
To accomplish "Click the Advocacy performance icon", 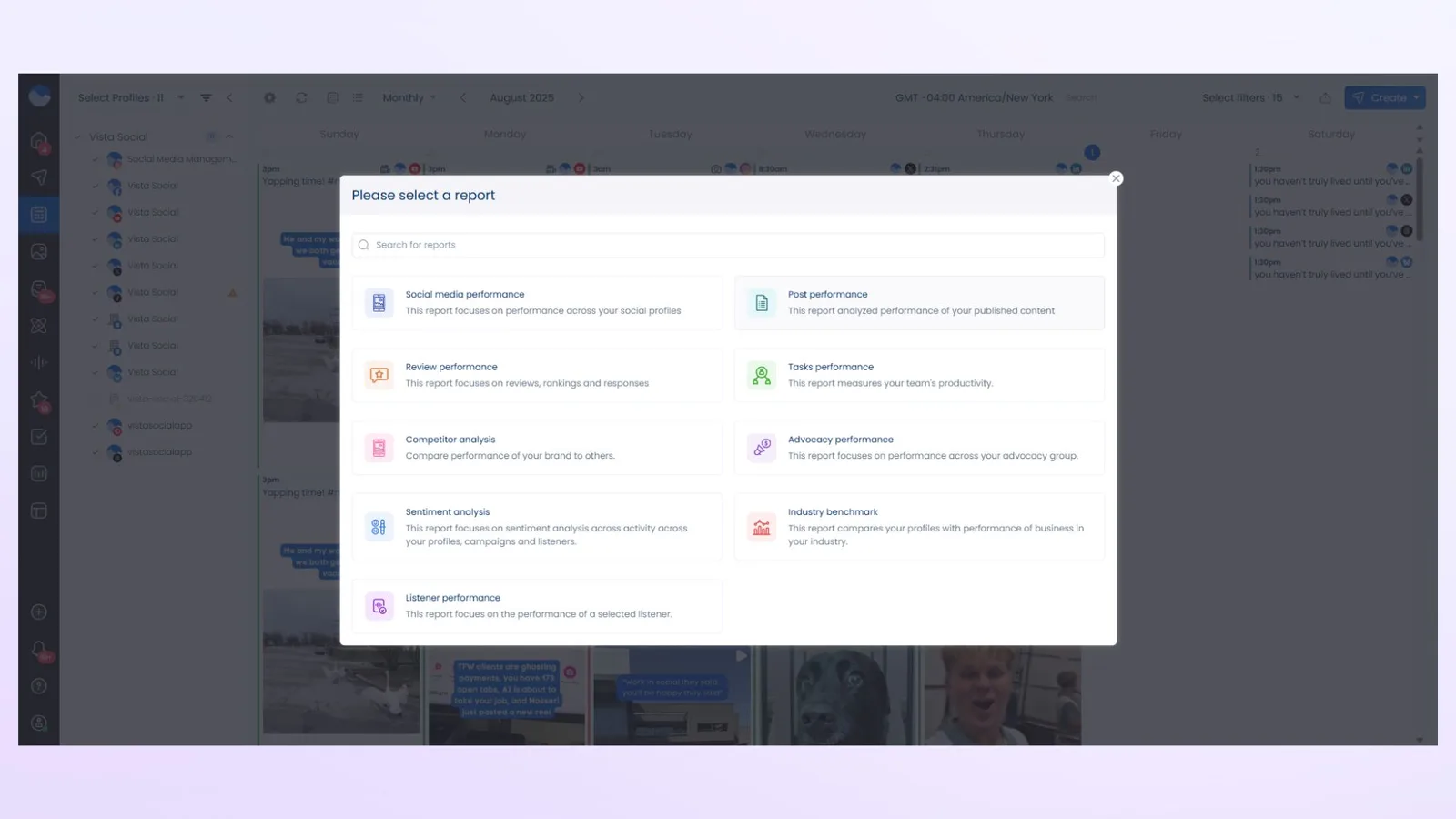I will pos(762,448).
